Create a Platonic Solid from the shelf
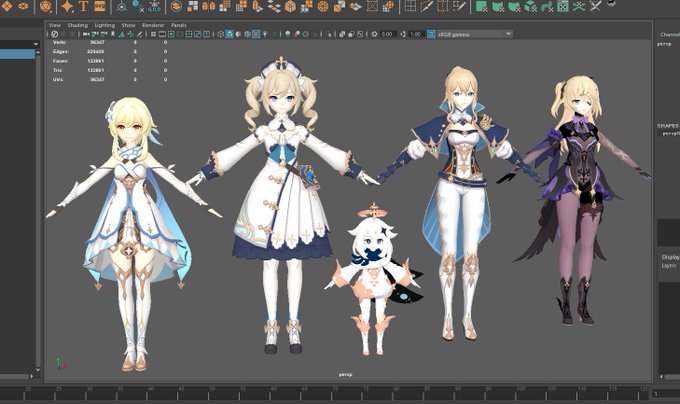 click(x=46, y=6)
